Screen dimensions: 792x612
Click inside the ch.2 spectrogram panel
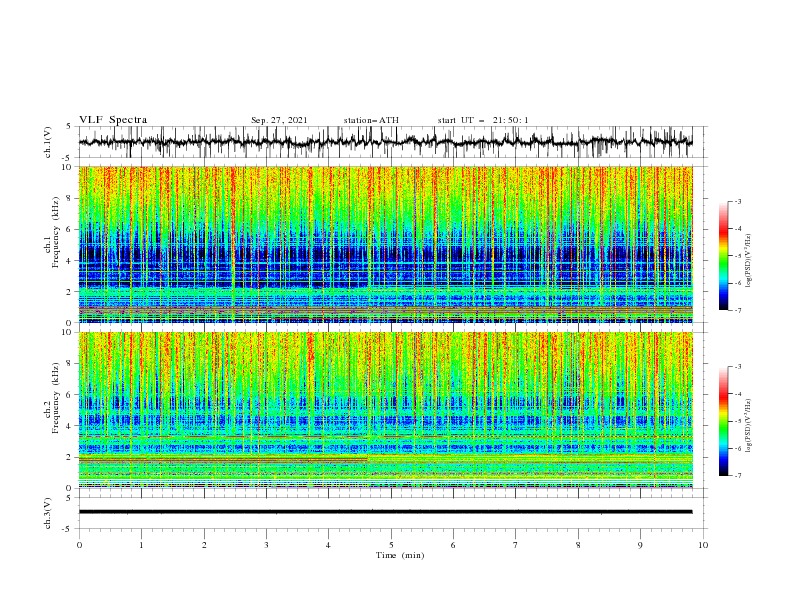385,410
